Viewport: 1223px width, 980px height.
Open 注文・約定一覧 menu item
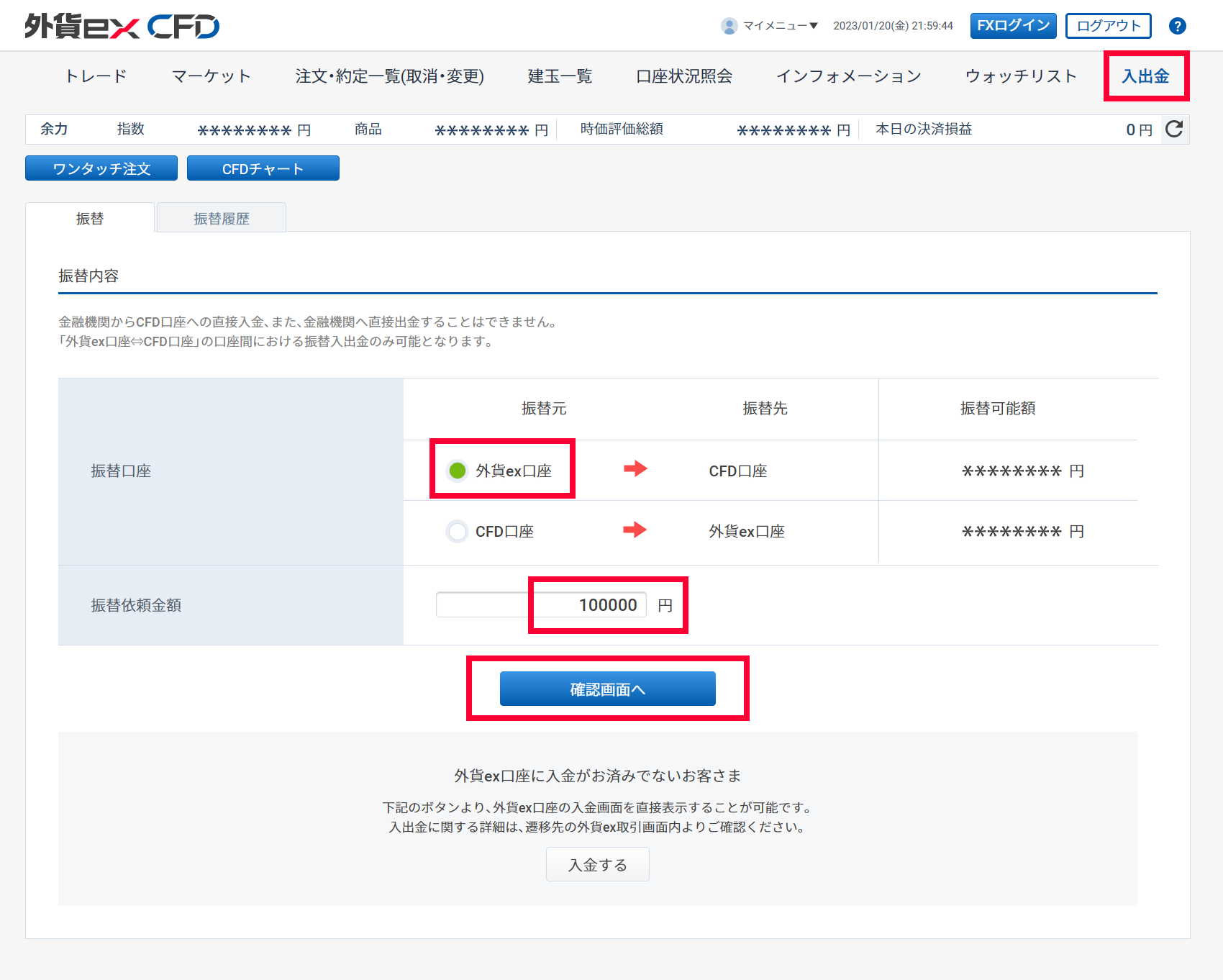click(x=389, y=76)
